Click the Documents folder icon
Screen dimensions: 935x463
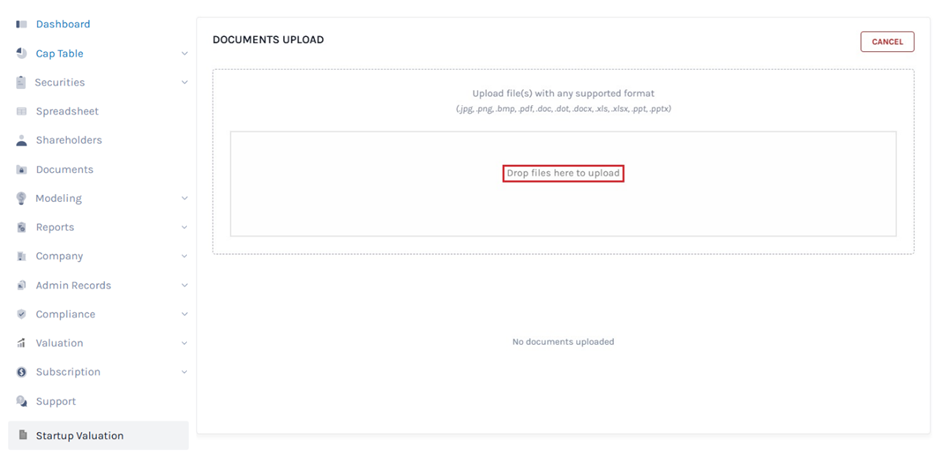21,170
